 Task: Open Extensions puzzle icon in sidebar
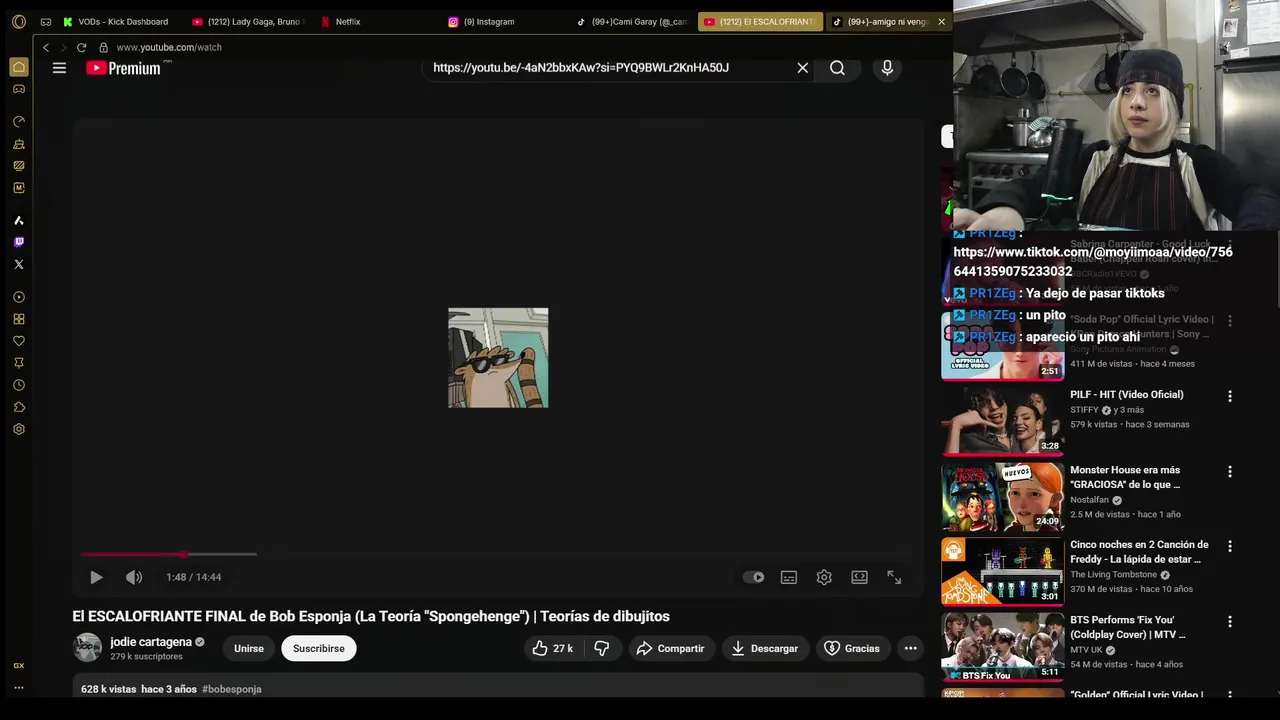point(18,407)
